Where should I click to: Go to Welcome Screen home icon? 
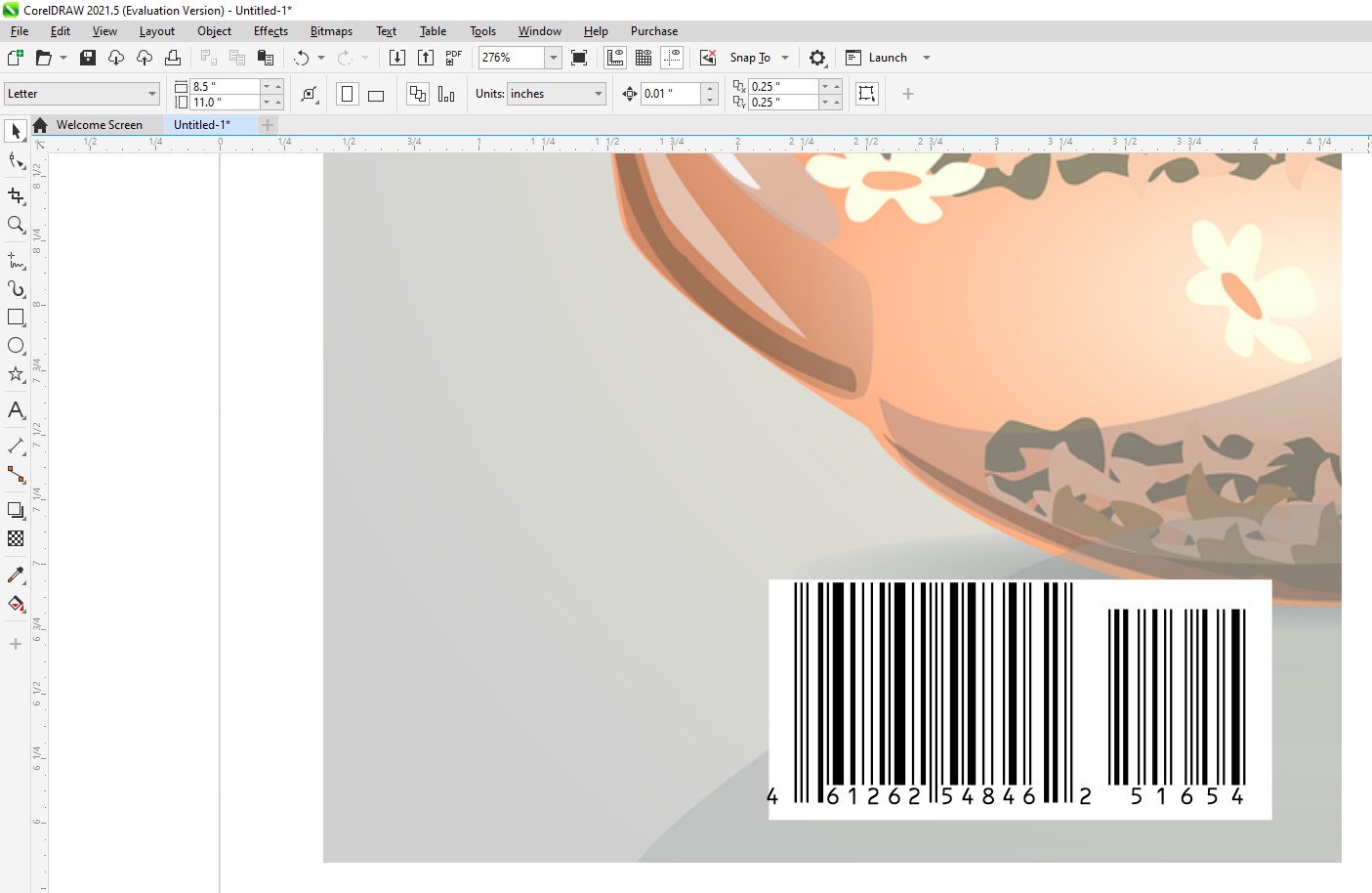(x=40, y=125)
